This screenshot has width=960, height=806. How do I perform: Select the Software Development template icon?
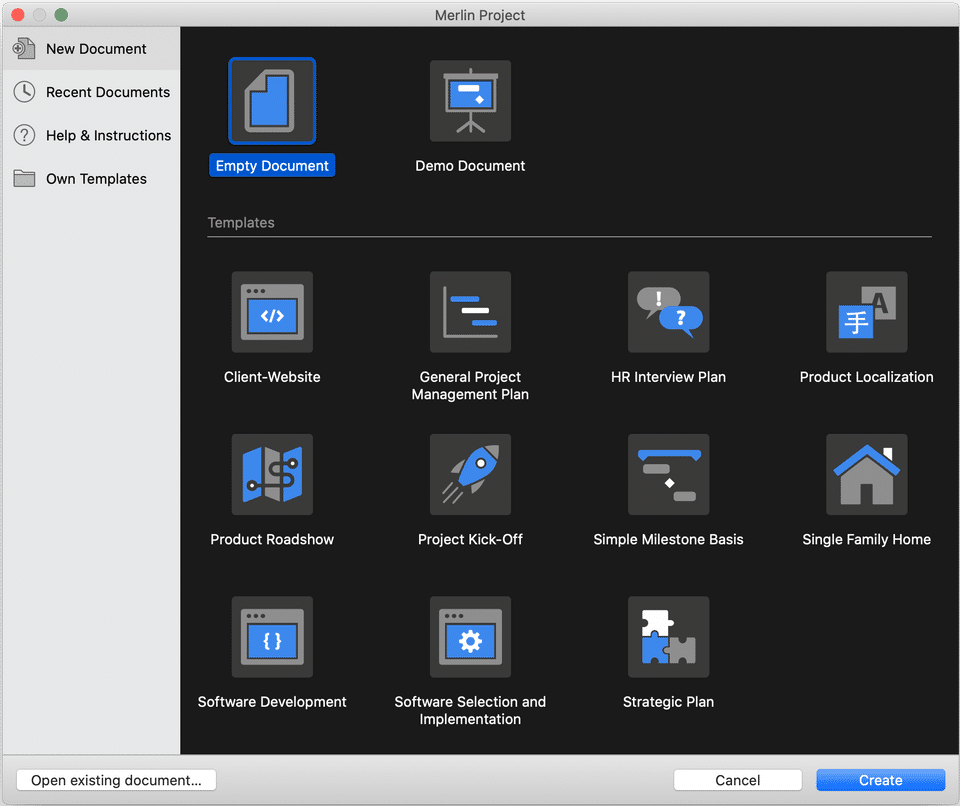tap(272, 637)
